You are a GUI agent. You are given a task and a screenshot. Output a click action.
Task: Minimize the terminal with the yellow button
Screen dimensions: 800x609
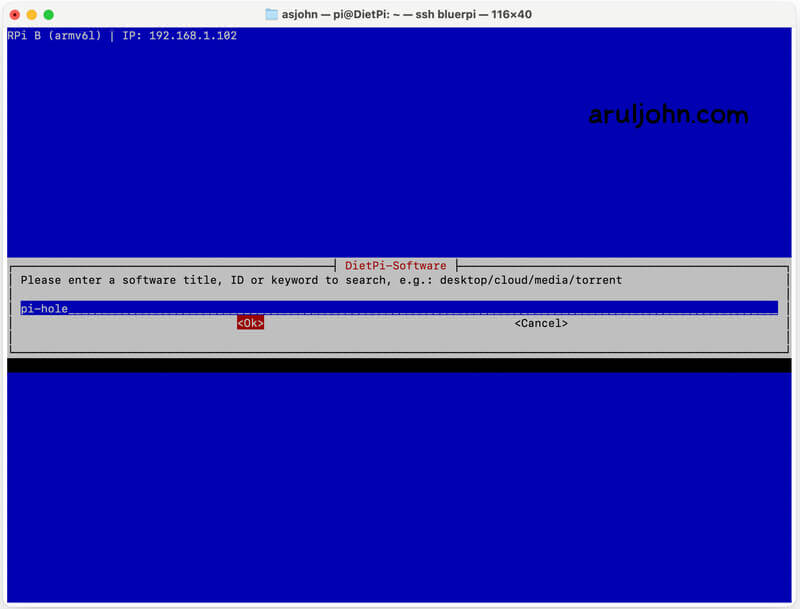[31, 15]
